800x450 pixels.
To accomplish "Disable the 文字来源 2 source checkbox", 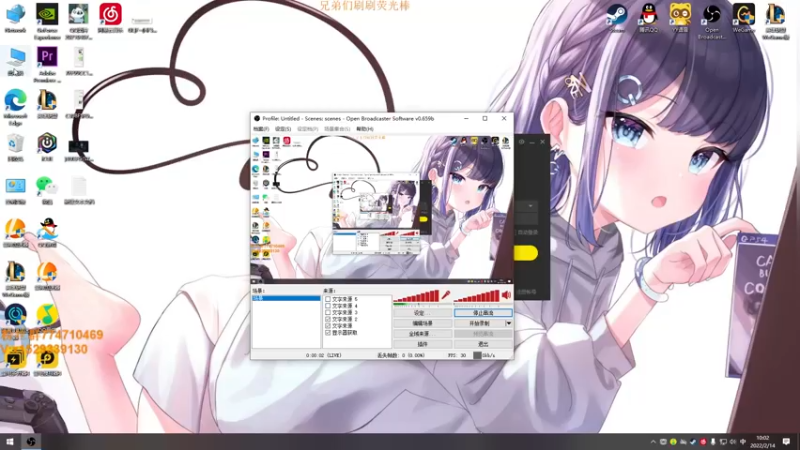I will (x=328, y=319).
